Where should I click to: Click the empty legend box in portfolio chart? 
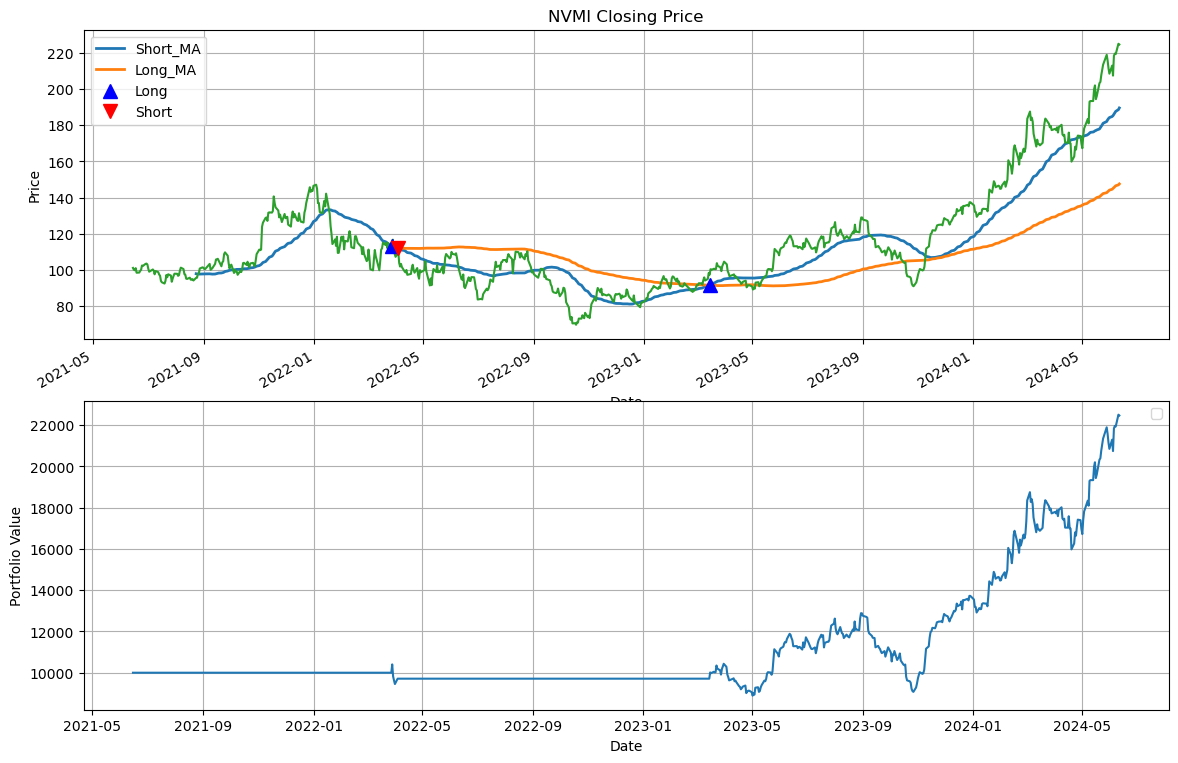[x=1157, y=414]
